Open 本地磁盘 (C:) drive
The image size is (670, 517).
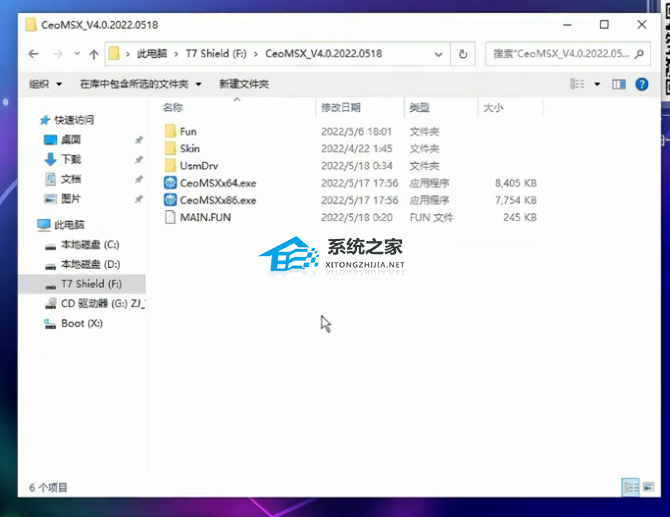tap(90, 245)
